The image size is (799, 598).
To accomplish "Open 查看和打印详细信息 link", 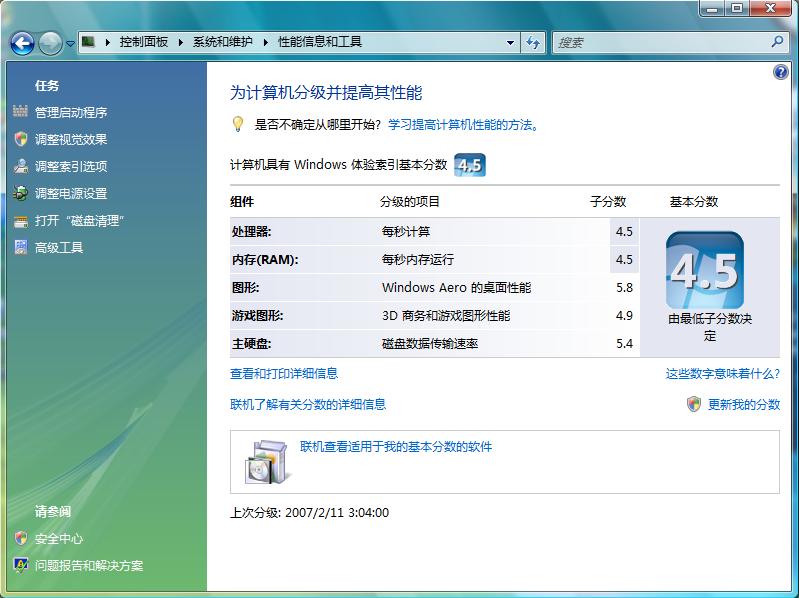I will 284,373.
